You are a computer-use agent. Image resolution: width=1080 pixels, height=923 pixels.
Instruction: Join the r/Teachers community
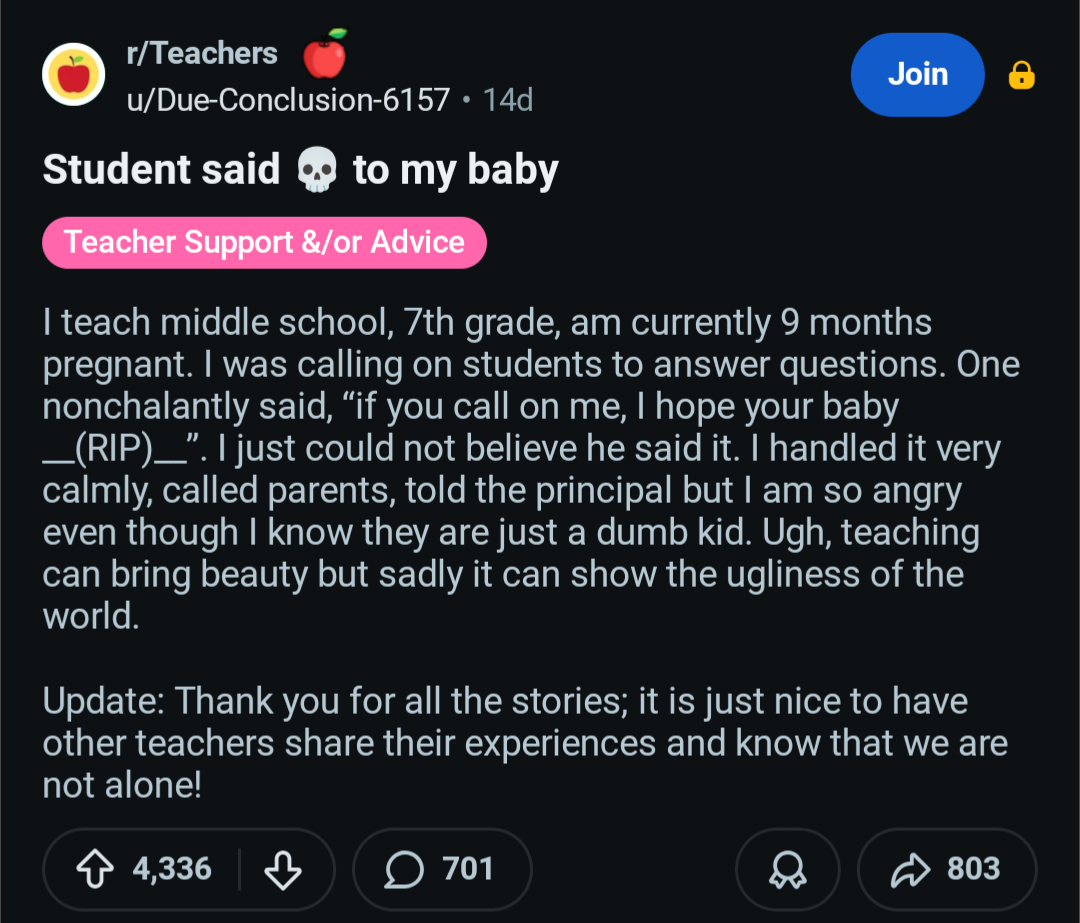click(x=917, y=75)
